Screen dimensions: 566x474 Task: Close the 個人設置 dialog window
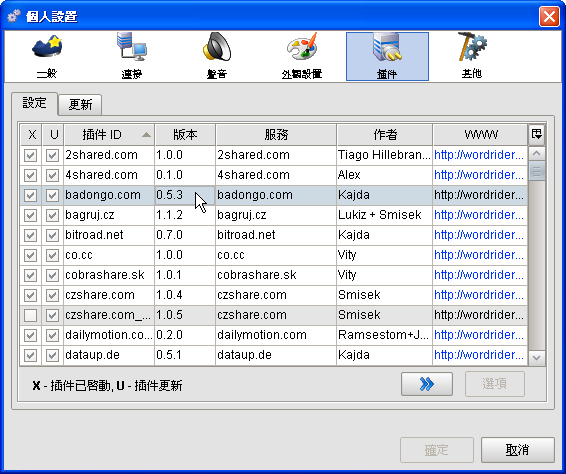549,16
